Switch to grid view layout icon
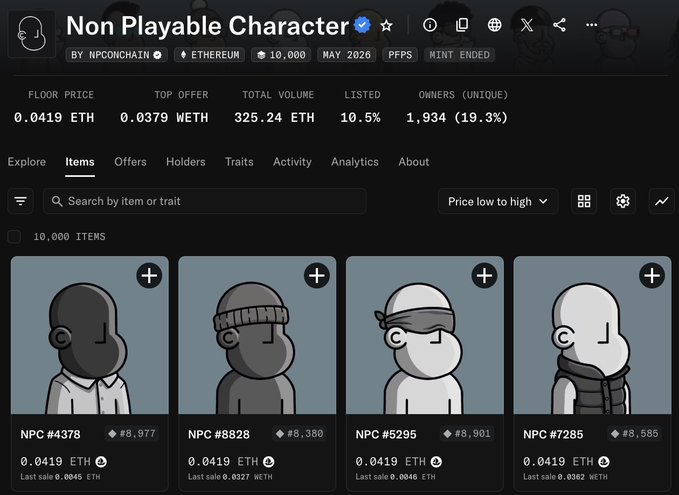This screenshot has height=495, width=679. click(584, 201)
